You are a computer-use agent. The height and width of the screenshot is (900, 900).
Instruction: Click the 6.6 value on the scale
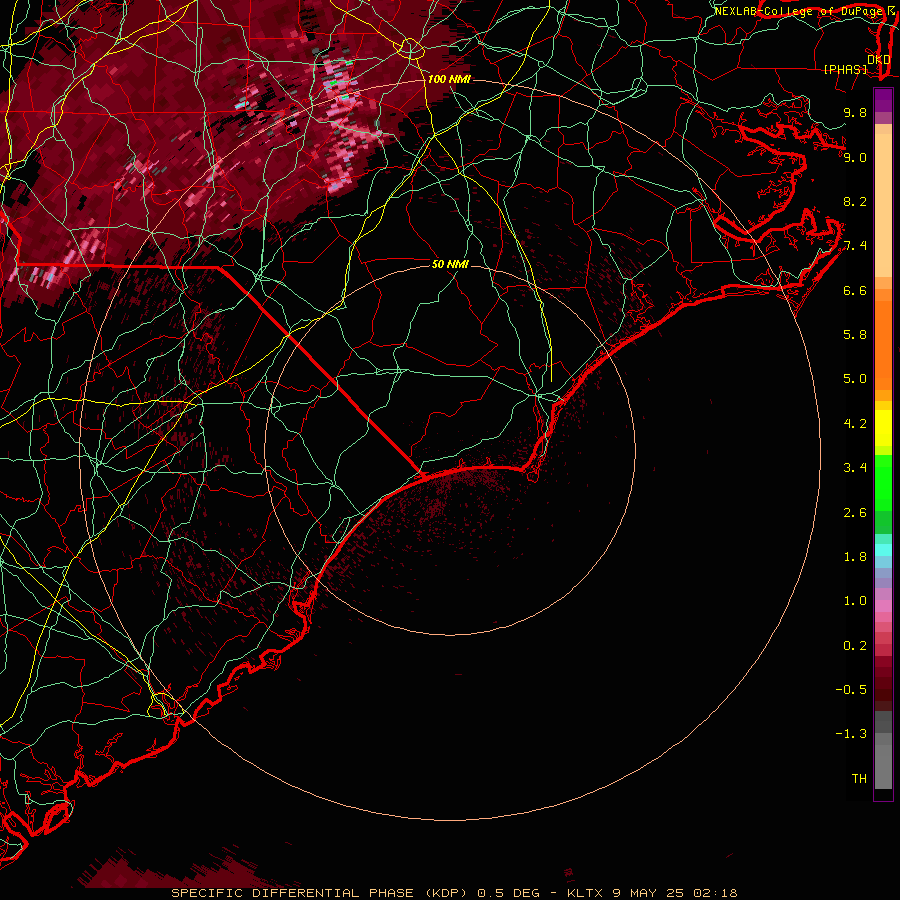[855, 290]
